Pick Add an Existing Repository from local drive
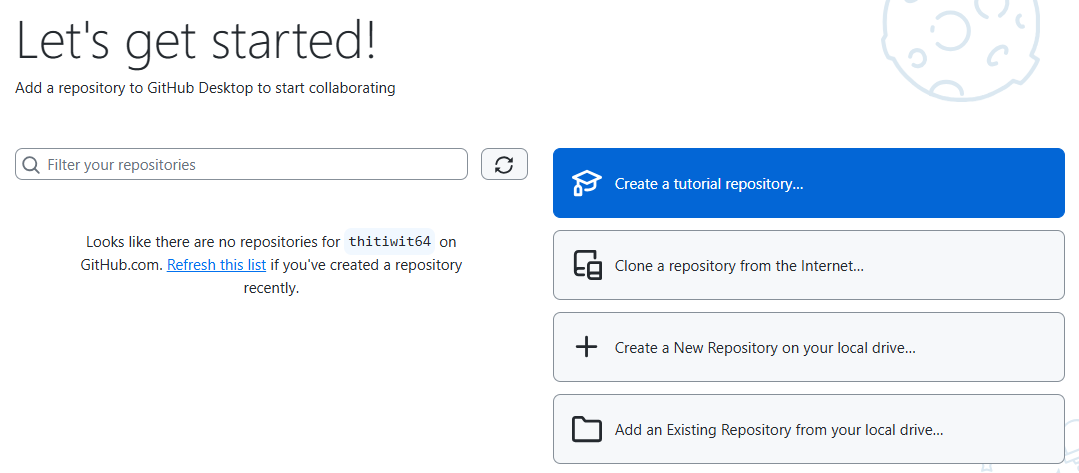The width and height of the screenshot is (1079, 473). pos(809,429)
